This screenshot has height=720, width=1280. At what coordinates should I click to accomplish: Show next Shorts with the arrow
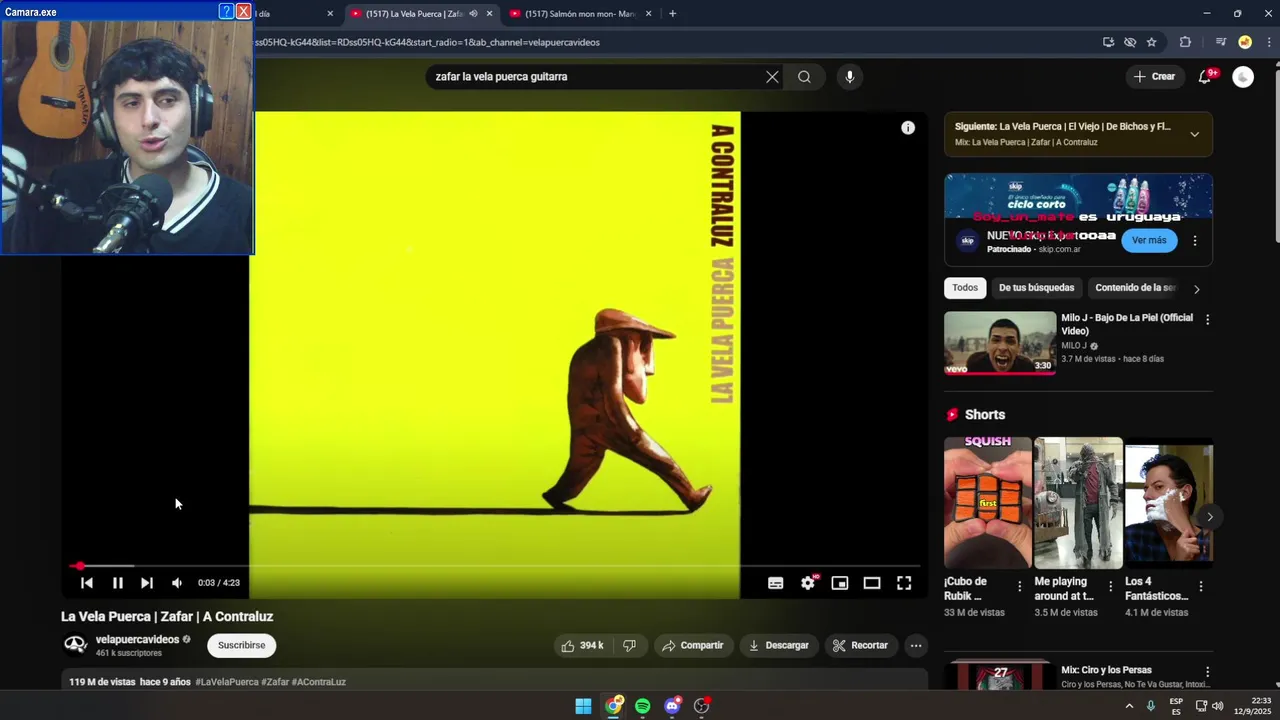click(1209, 517)
